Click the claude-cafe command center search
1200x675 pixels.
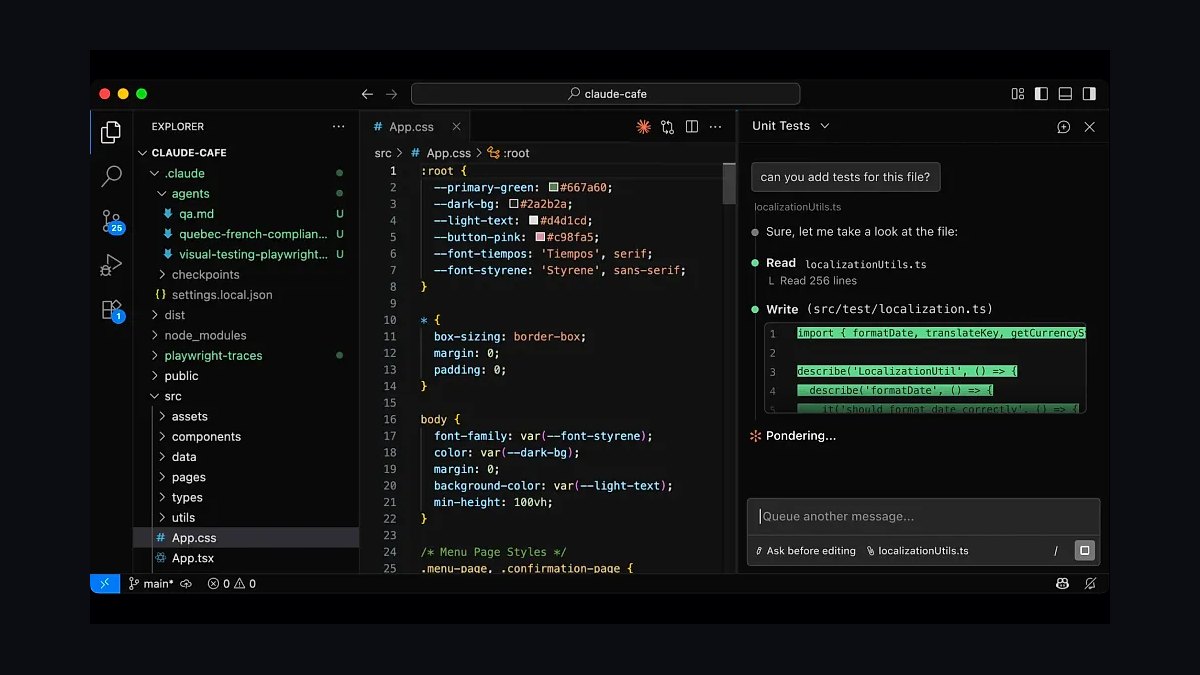point(606,94)
